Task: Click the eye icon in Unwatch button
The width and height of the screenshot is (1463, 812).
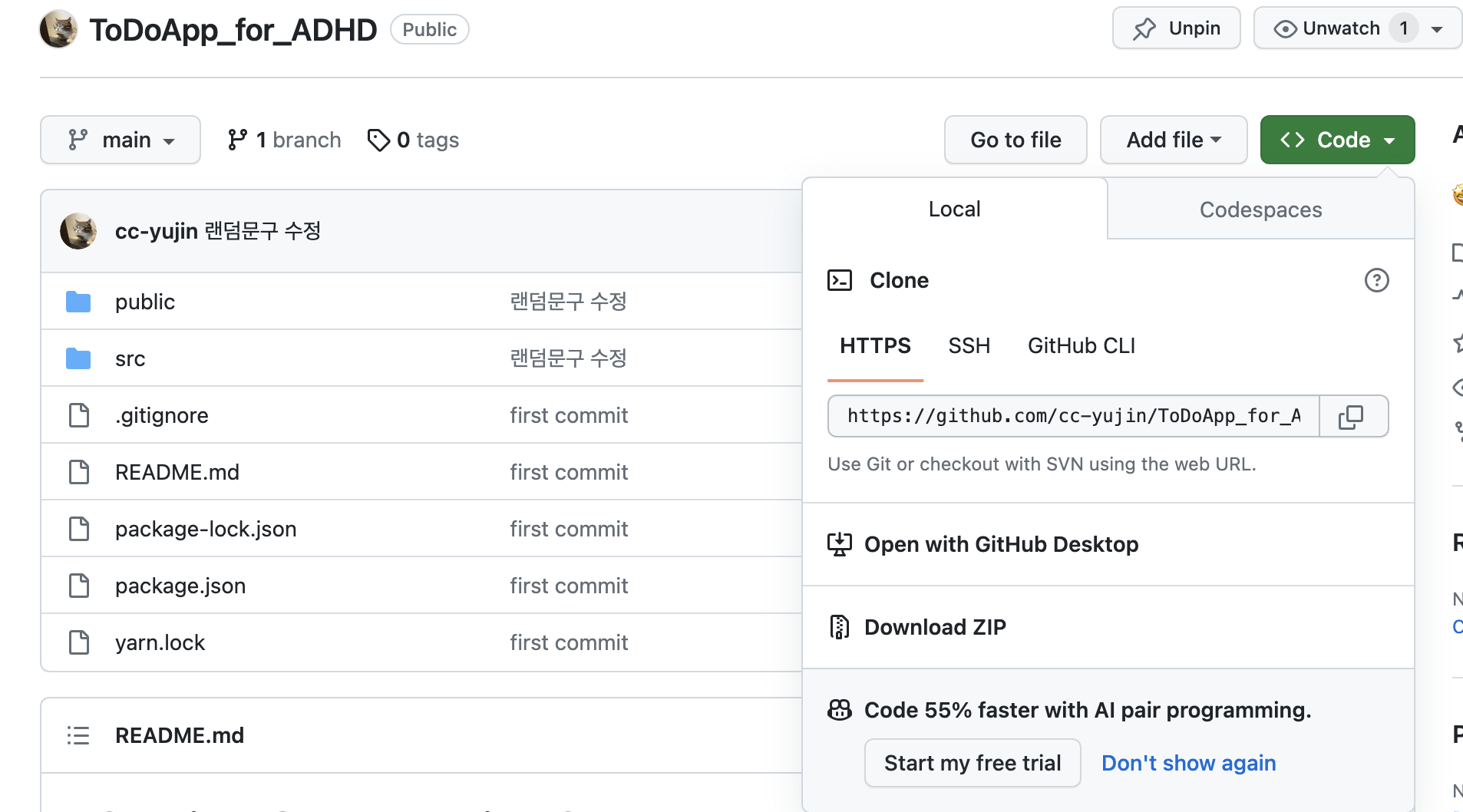Action: tap(1285, 28)
